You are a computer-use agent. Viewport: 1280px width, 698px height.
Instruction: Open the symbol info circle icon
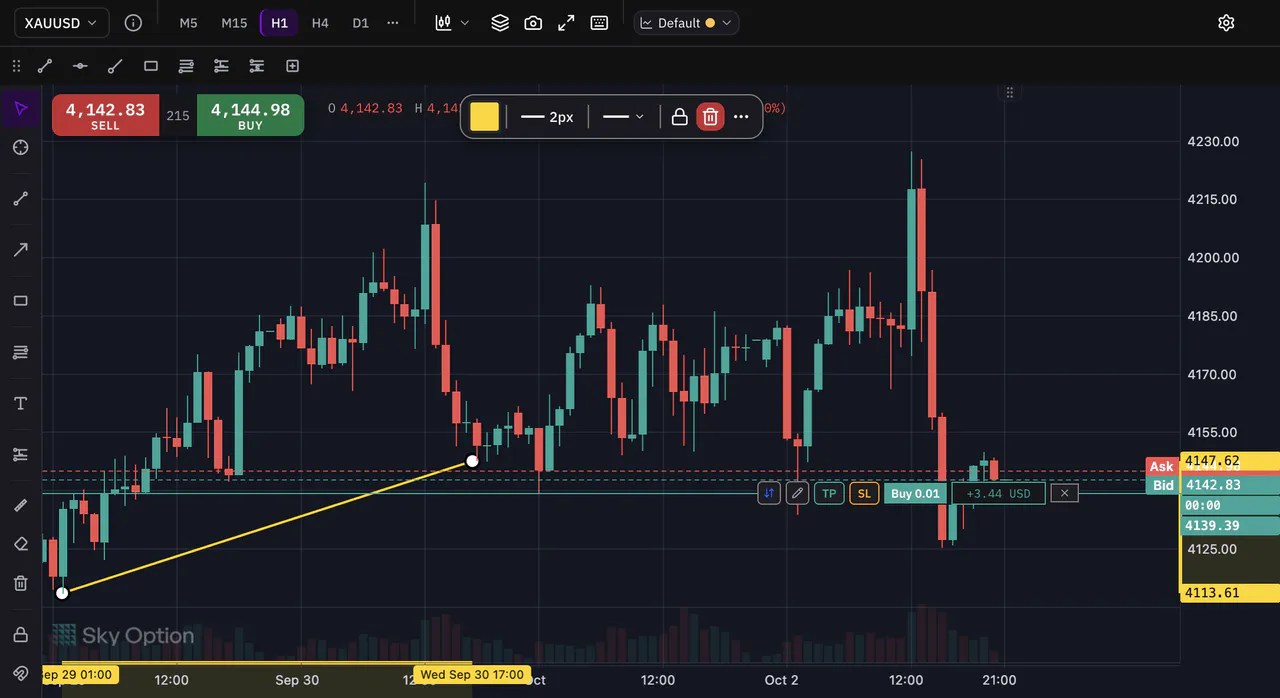pos(133,23)
